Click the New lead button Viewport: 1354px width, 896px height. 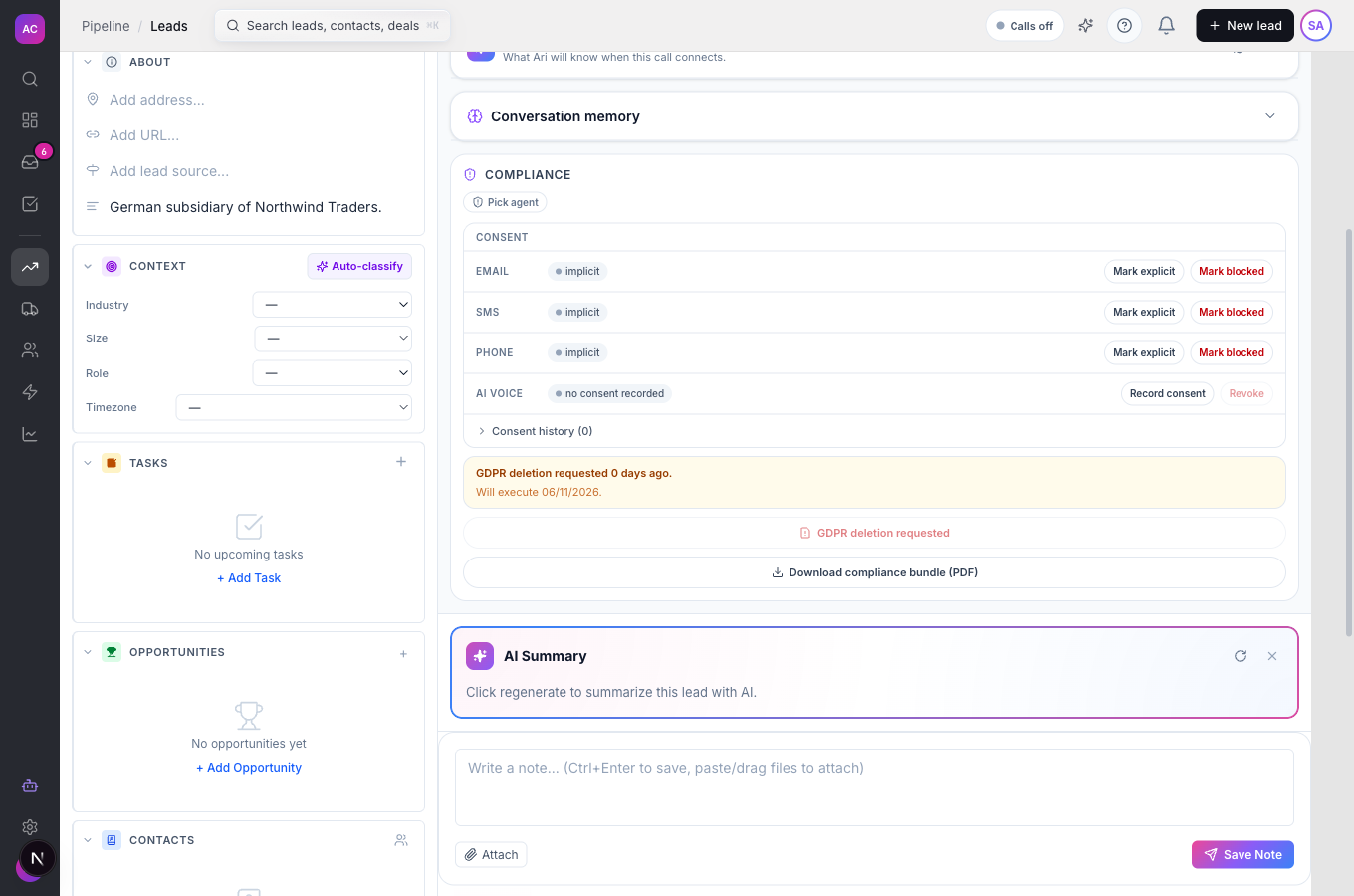point(1244,26)
